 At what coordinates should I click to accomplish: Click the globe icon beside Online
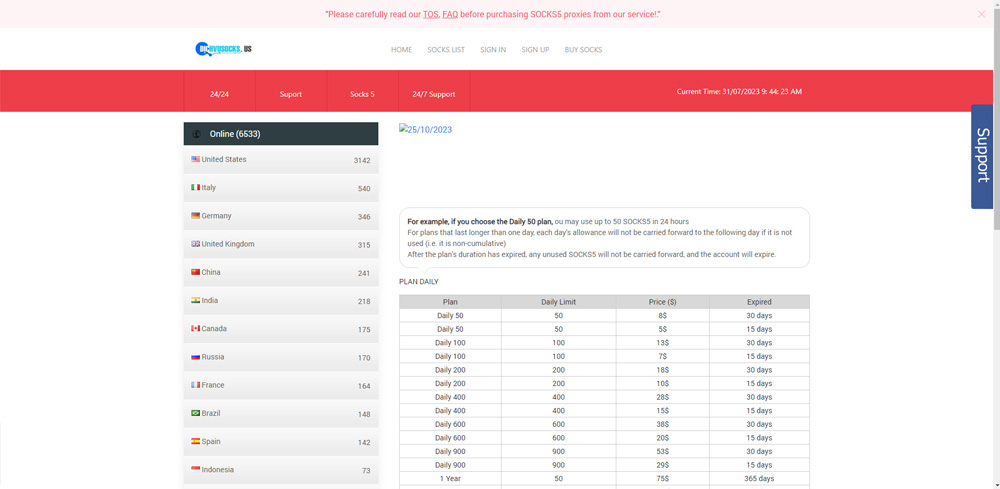point(197,134)
